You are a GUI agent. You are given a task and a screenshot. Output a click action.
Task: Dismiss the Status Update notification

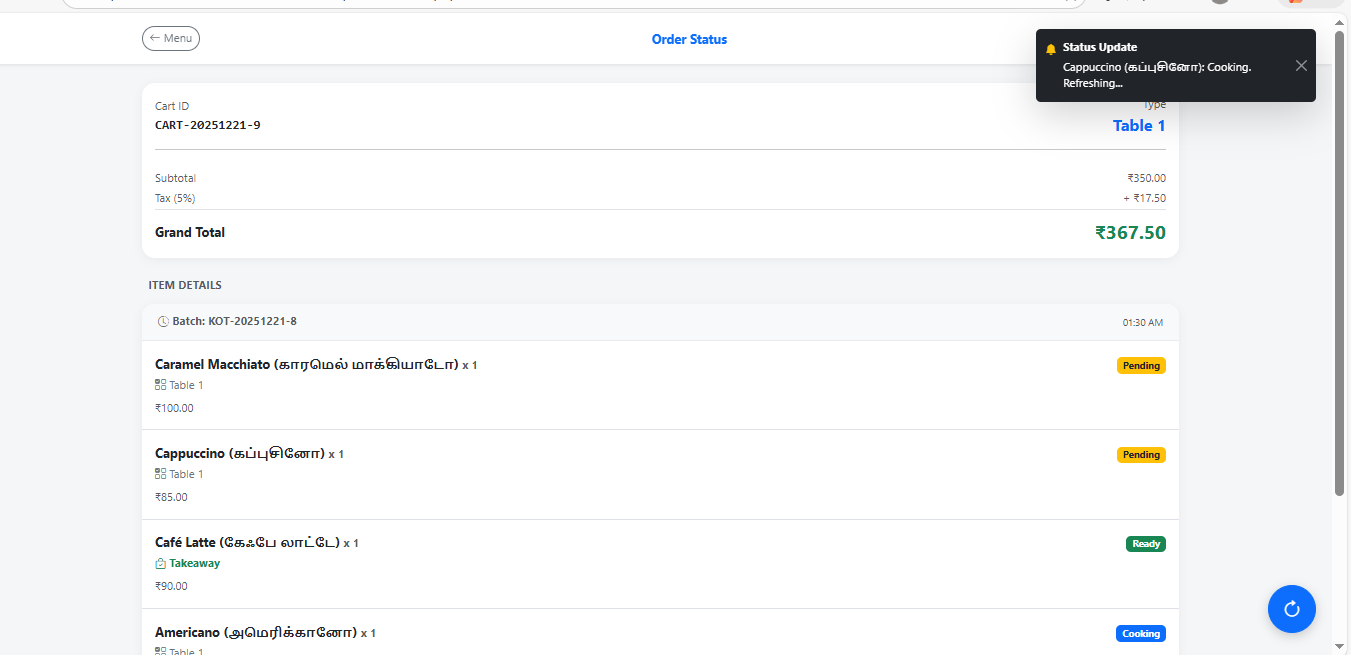[1300, 66]
